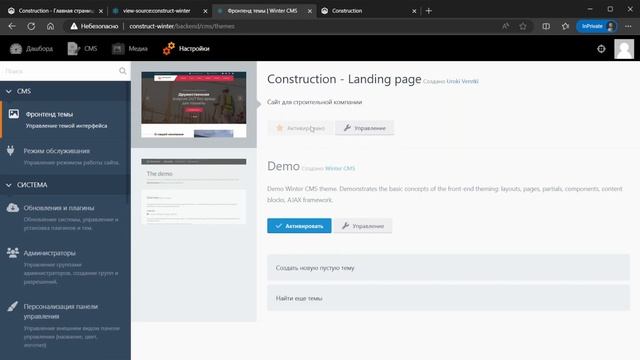Open Управление for Demo theme
640x360 pixels.
click(363, 226)
